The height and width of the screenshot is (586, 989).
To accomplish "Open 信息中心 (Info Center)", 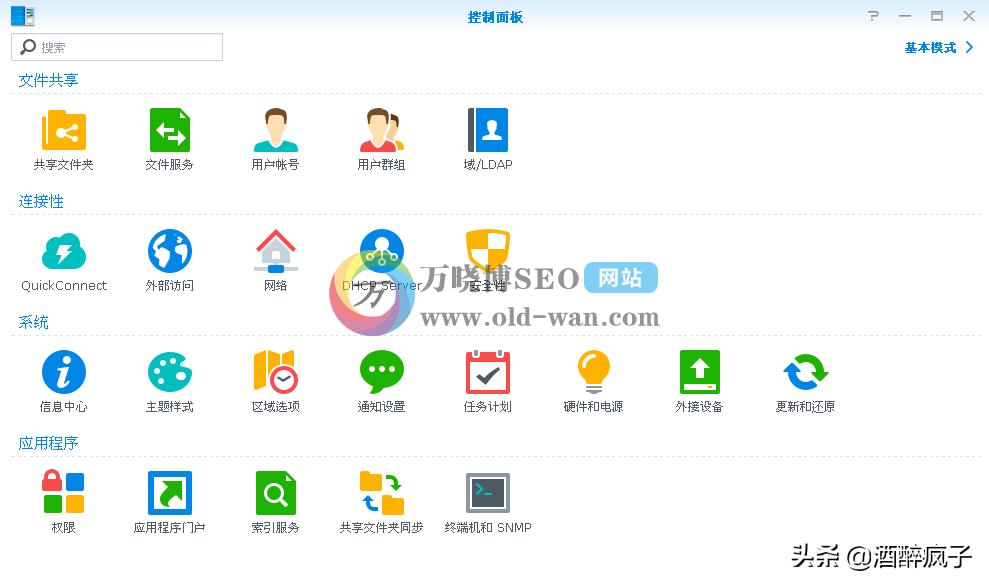I will [63, 374].
